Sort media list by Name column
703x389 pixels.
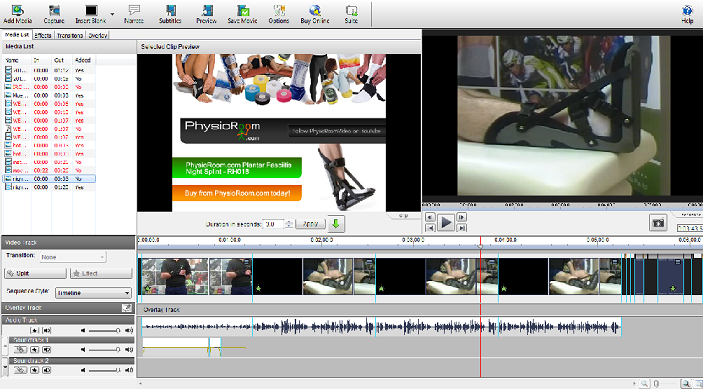(x=17, y=60)
